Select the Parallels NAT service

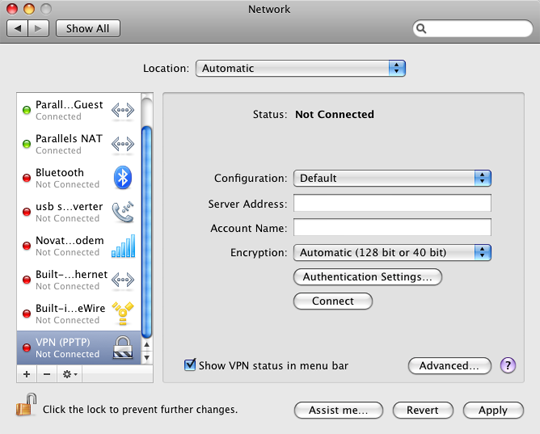79,144
